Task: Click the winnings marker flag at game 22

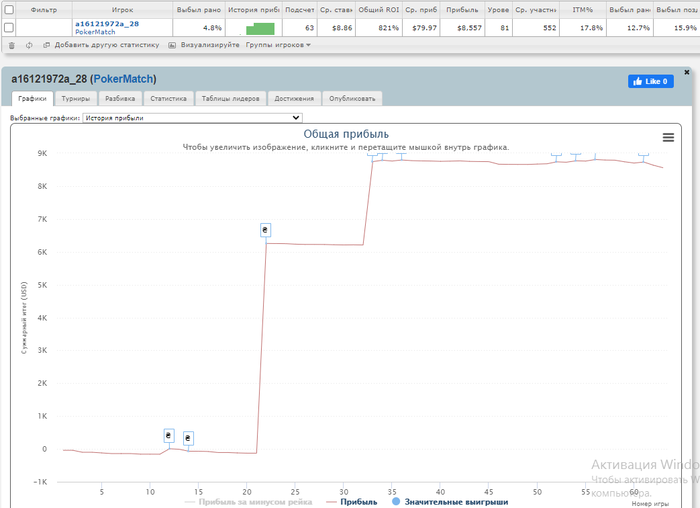Action: coord(265,230)
